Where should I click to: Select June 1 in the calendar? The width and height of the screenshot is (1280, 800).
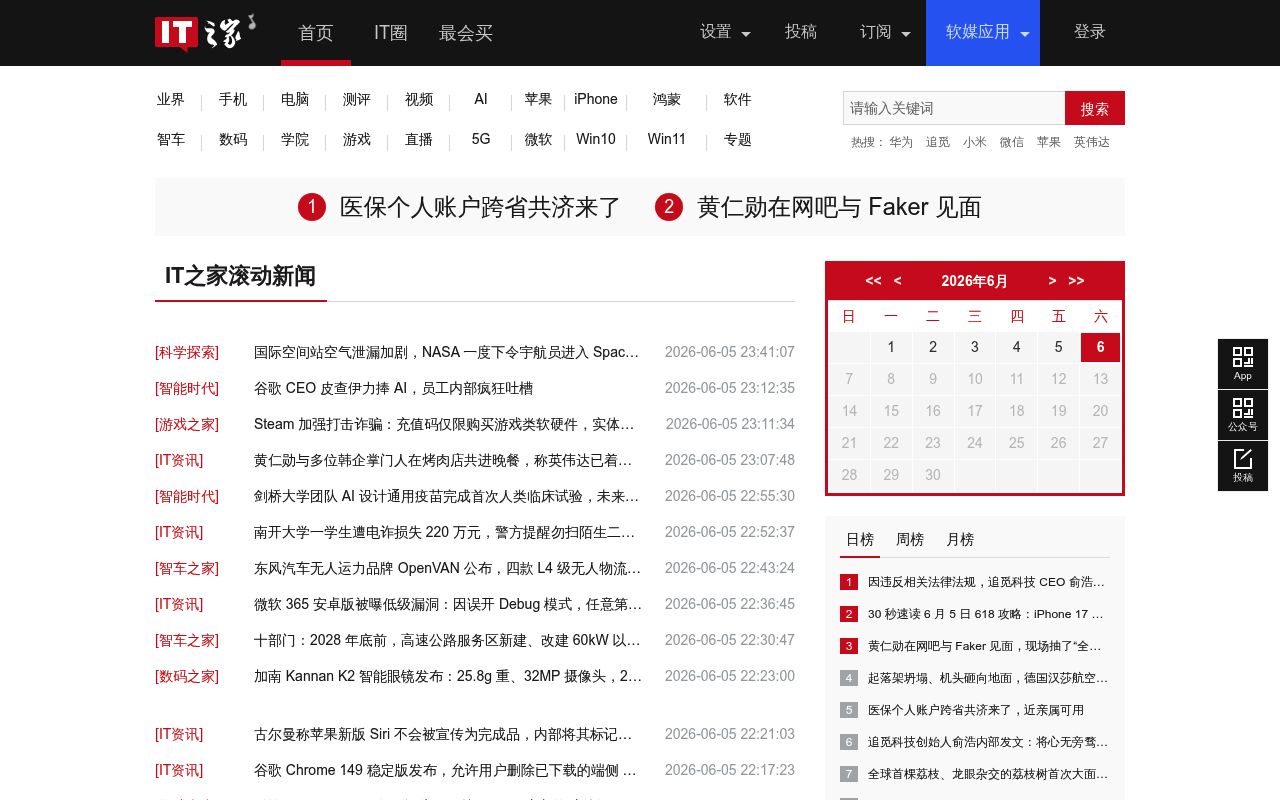(891, 347)
